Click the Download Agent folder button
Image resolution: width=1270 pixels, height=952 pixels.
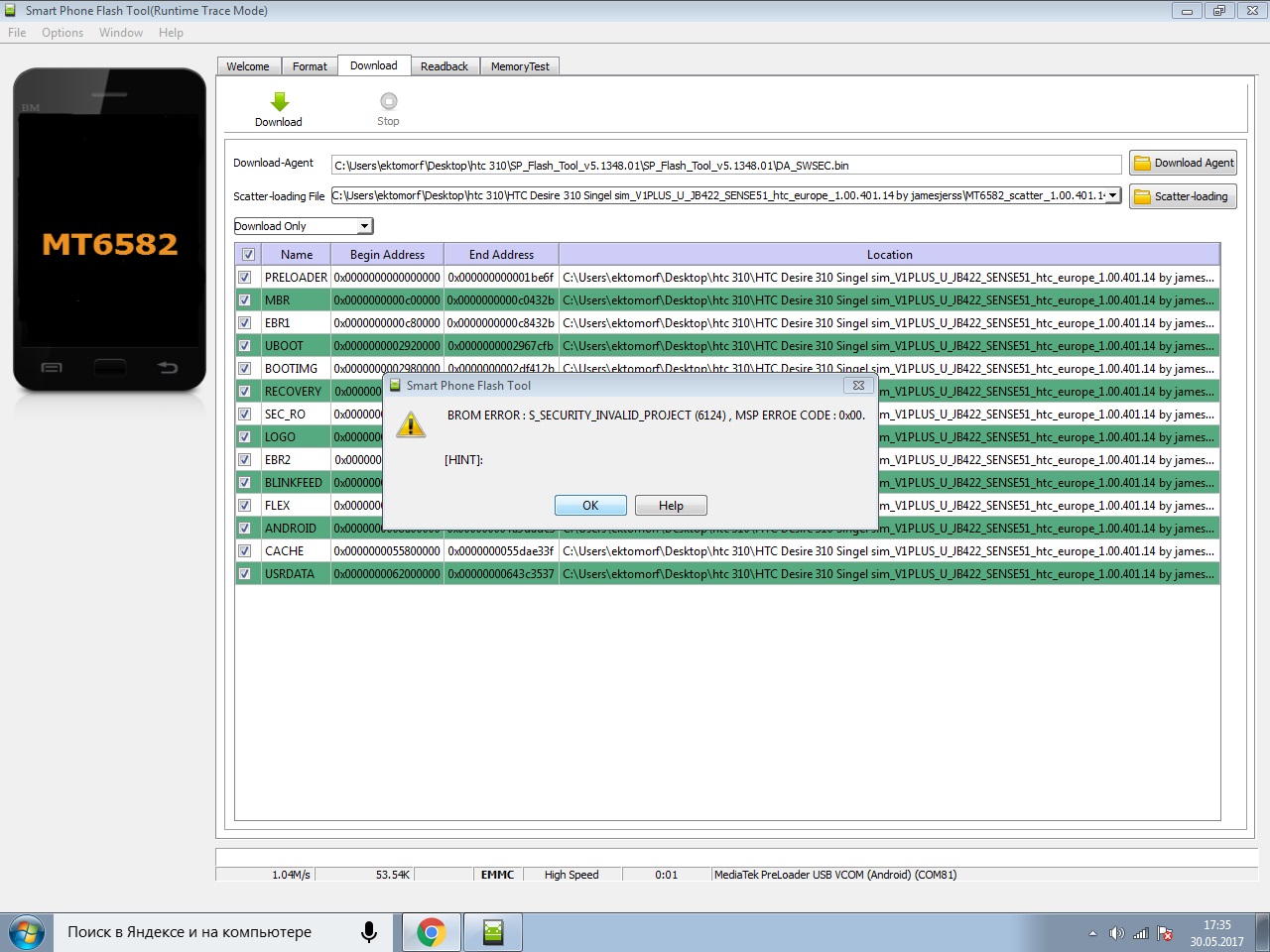click(1183, 163)
